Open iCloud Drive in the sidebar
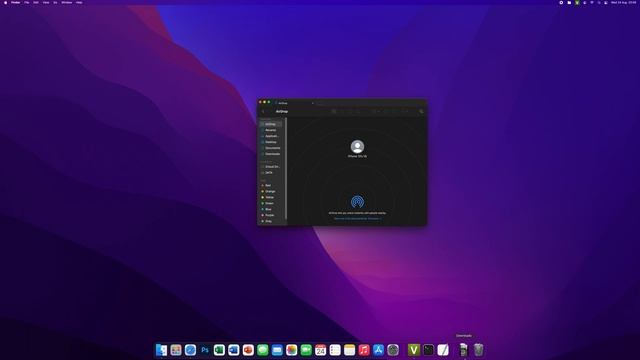640x360 pixels. tap(271, 167)
